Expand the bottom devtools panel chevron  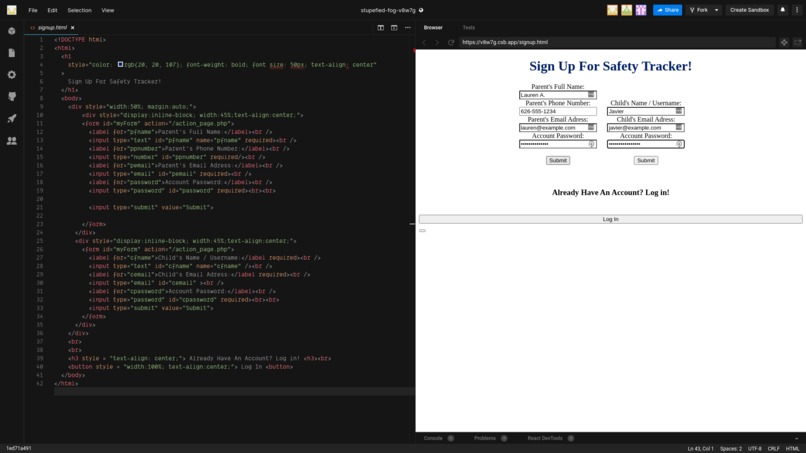796,439
